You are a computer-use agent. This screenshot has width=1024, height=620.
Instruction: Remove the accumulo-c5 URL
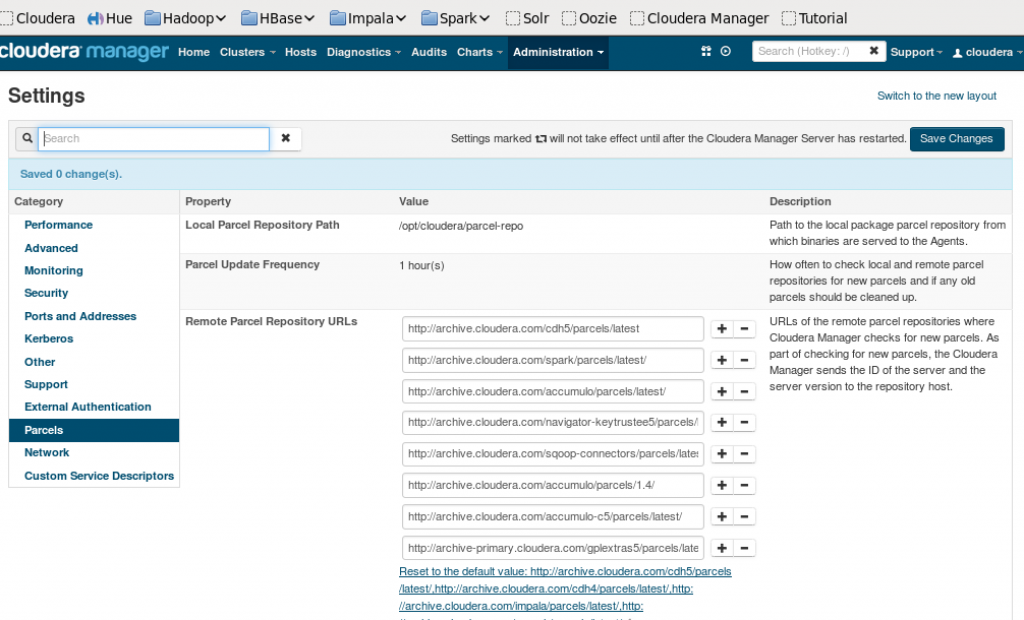744,517
